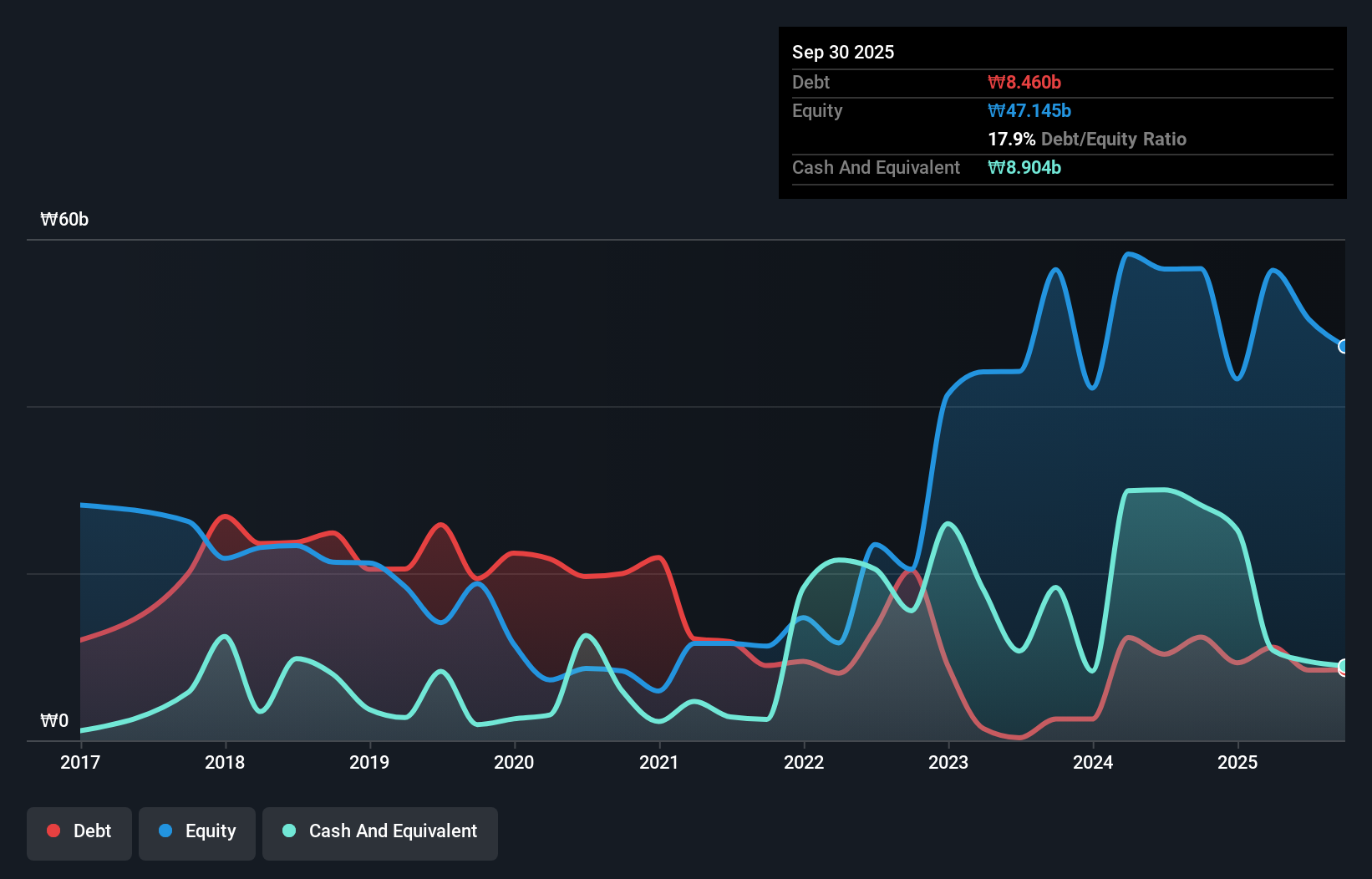Click the blue colored Equity figure in tooltip
This screenshot has width=1372, height=879.
click(x=1030, y=110)
